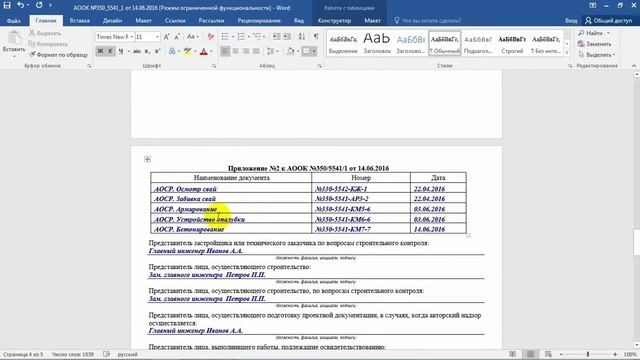Open the borders dropdown arrow
Viewport: 640px width, 360px height.
pos(314,51)
